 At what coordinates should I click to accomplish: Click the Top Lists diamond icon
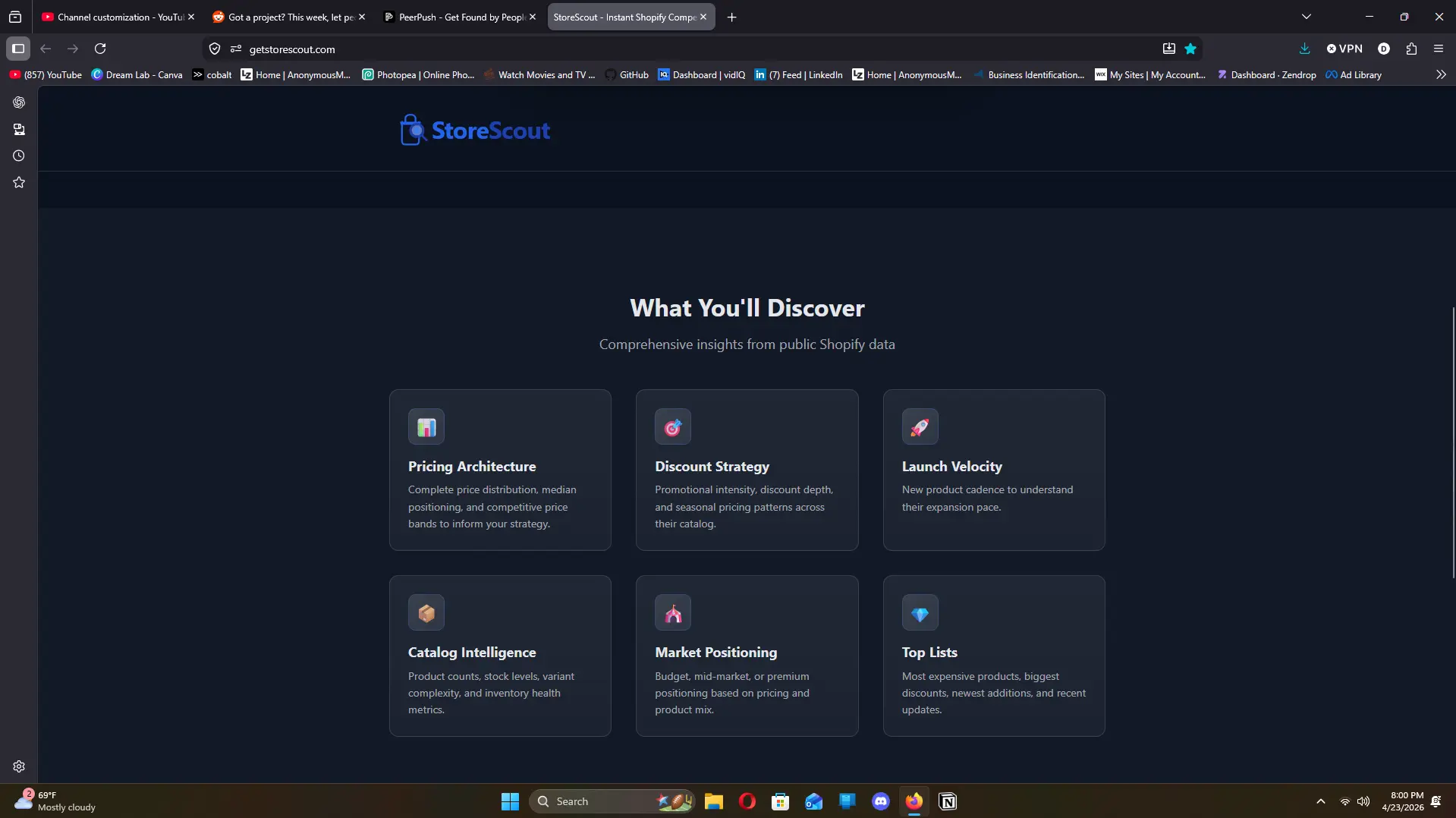920,613
